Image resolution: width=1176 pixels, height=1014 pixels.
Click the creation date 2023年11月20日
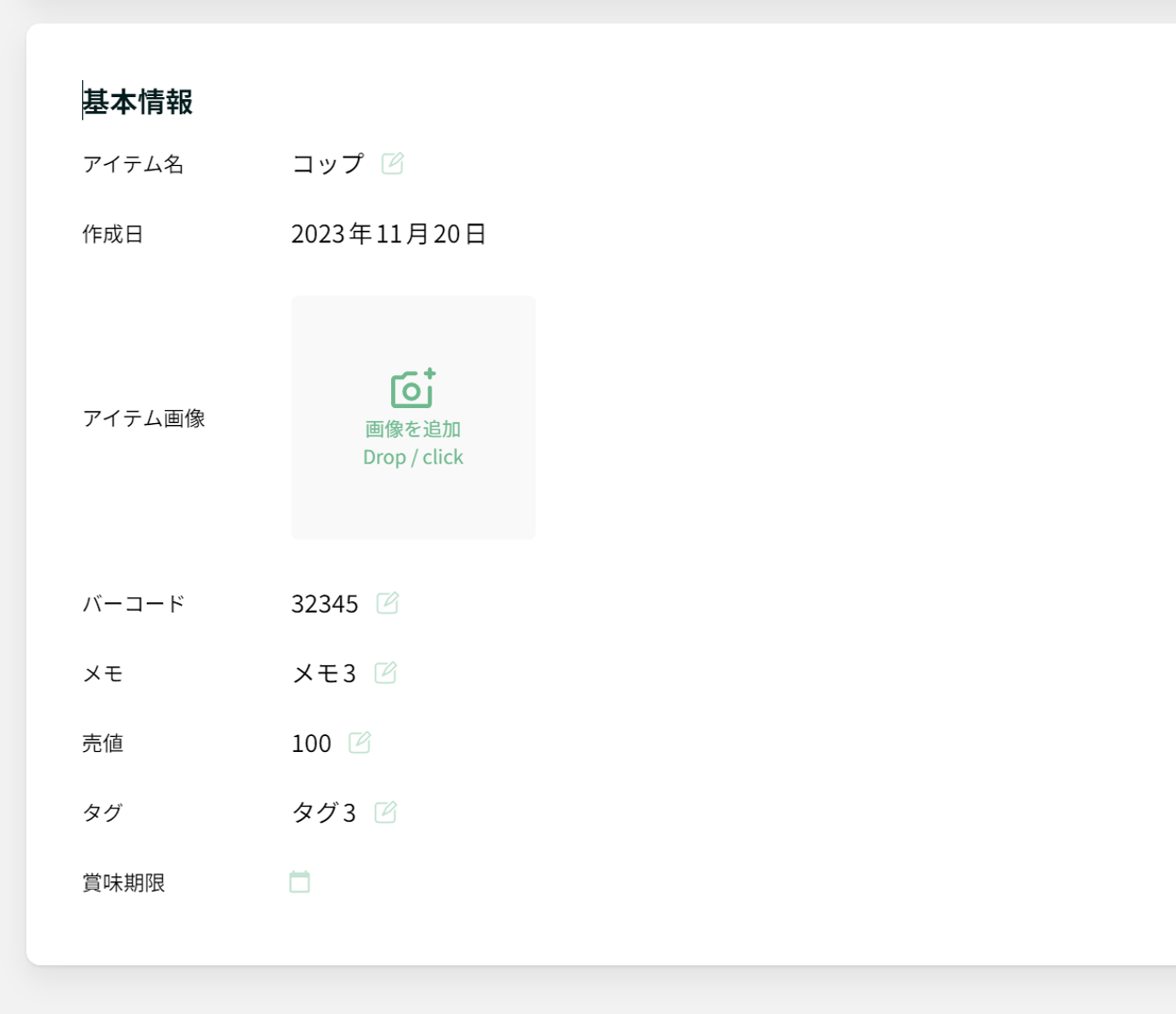pyautogui.click(x=388, y=234)
